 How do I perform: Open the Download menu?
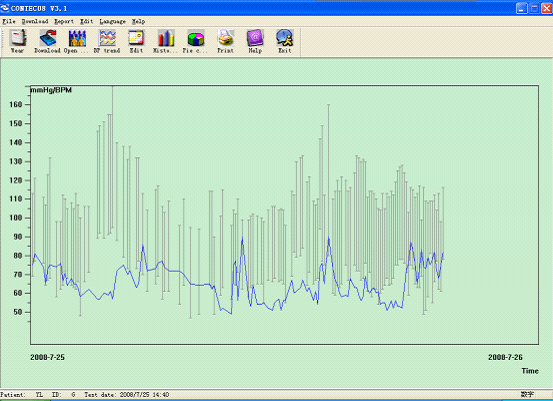tap(35, 22)
